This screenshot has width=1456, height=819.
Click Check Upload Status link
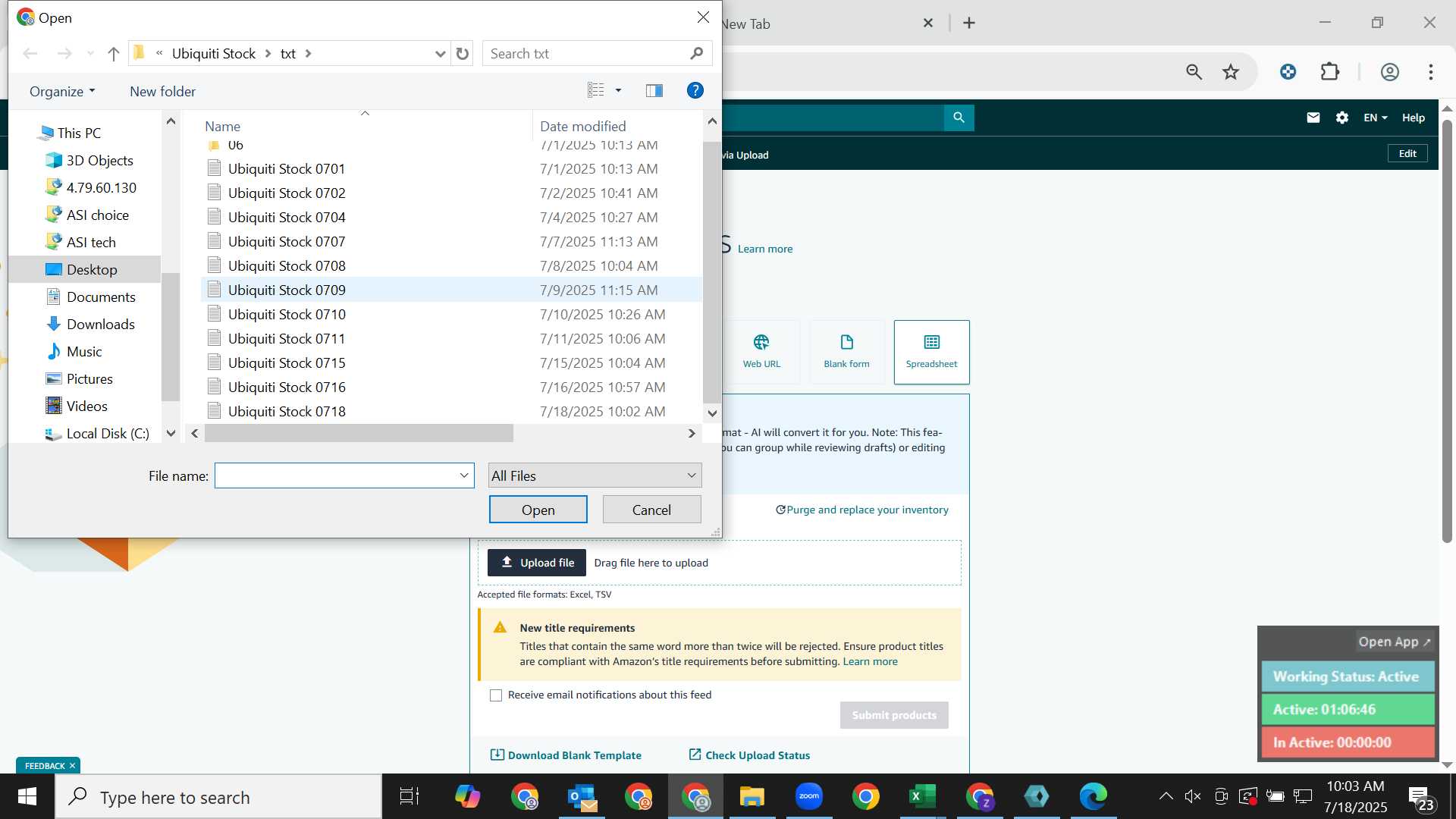click(749, 755)
